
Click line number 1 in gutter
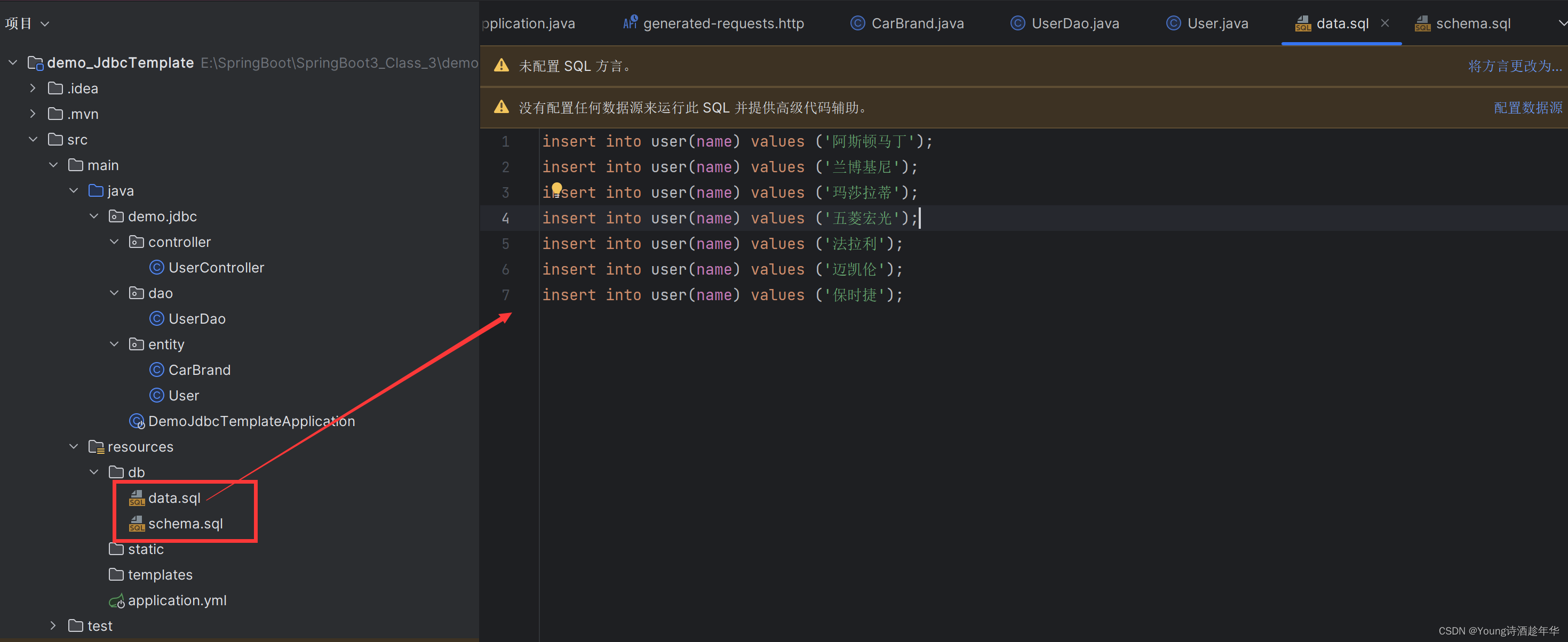tap(505, 141)
